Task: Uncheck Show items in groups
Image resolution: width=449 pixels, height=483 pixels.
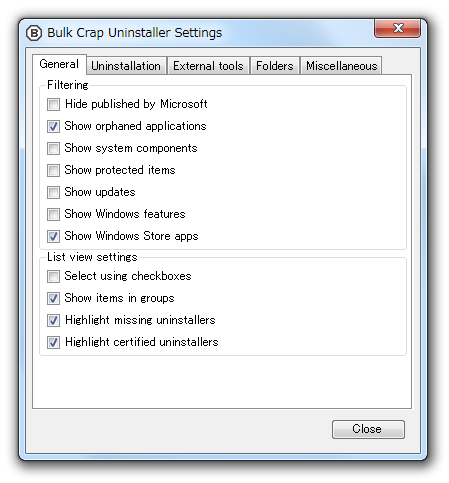Action: coord(53,298)
